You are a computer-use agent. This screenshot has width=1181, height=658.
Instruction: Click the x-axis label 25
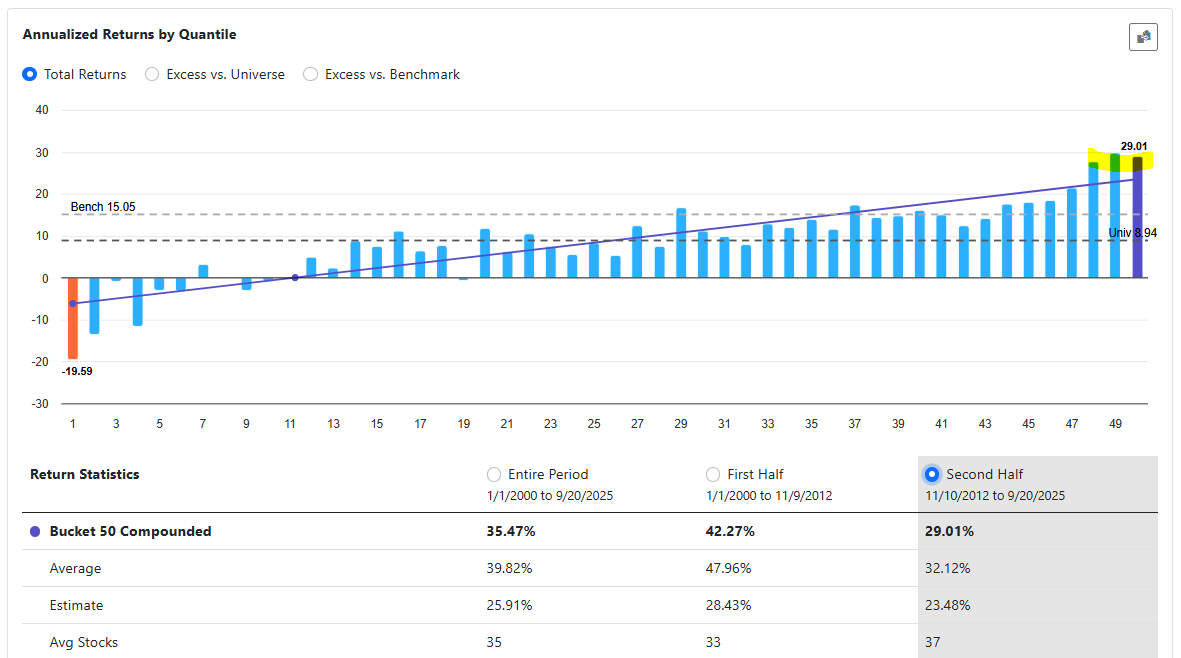tap(594, 424)
